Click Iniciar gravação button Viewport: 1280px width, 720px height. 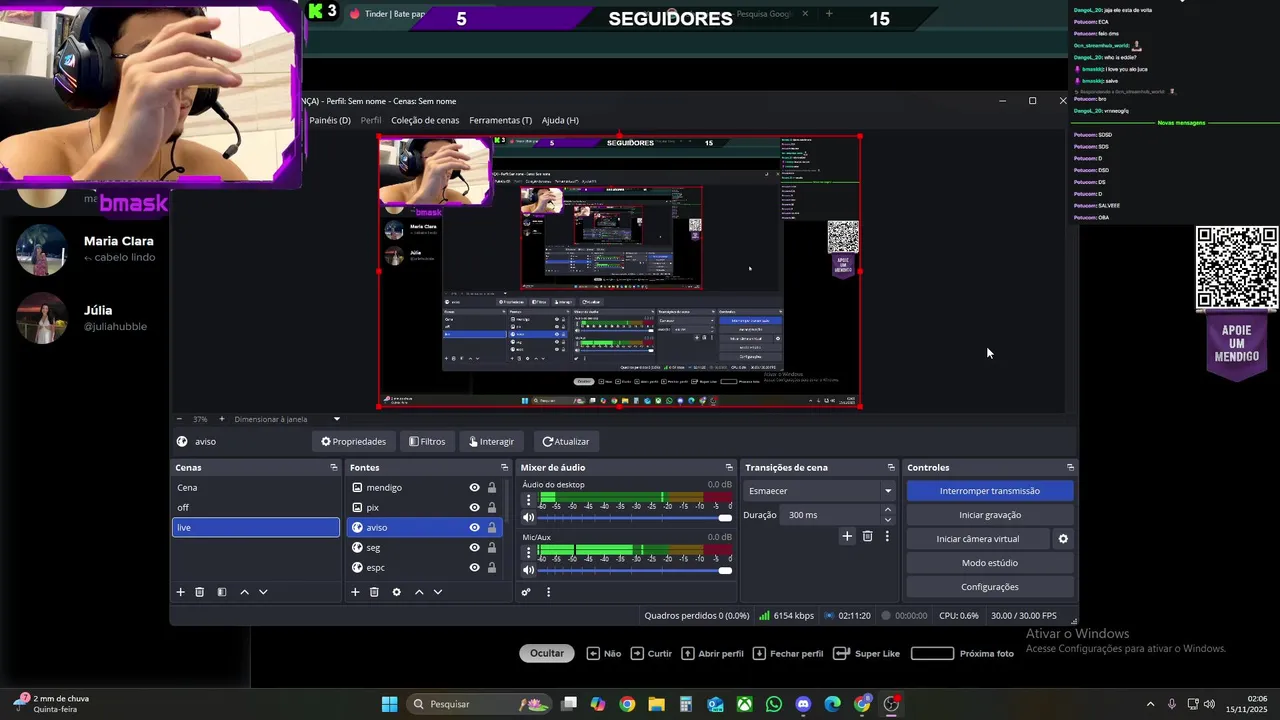pyautogui.click(x=990, y=515)
